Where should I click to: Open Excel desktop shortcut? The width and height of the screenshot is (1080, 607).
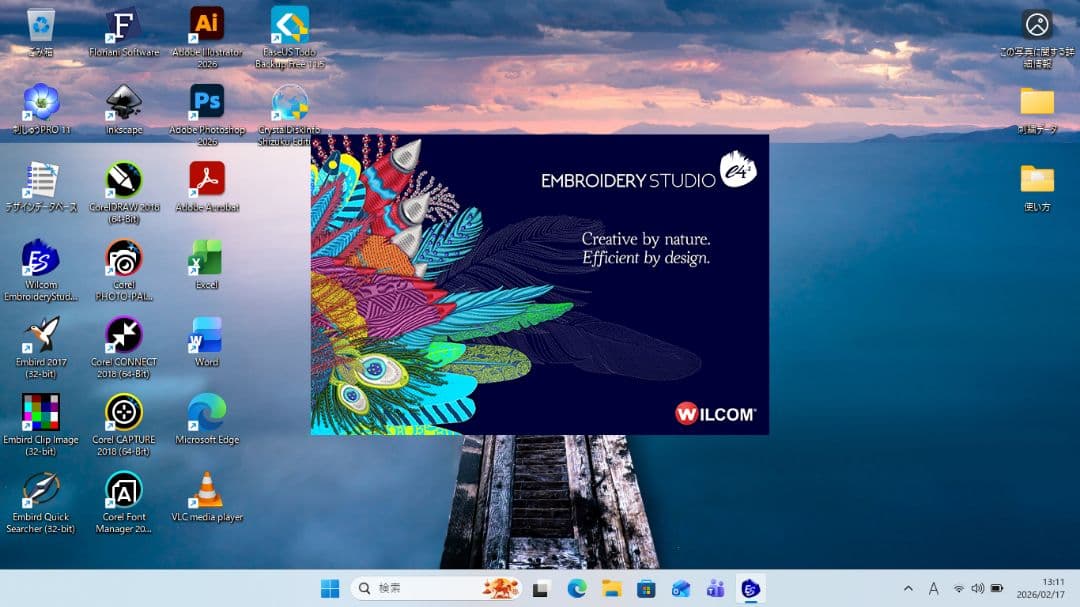point(207,265)
